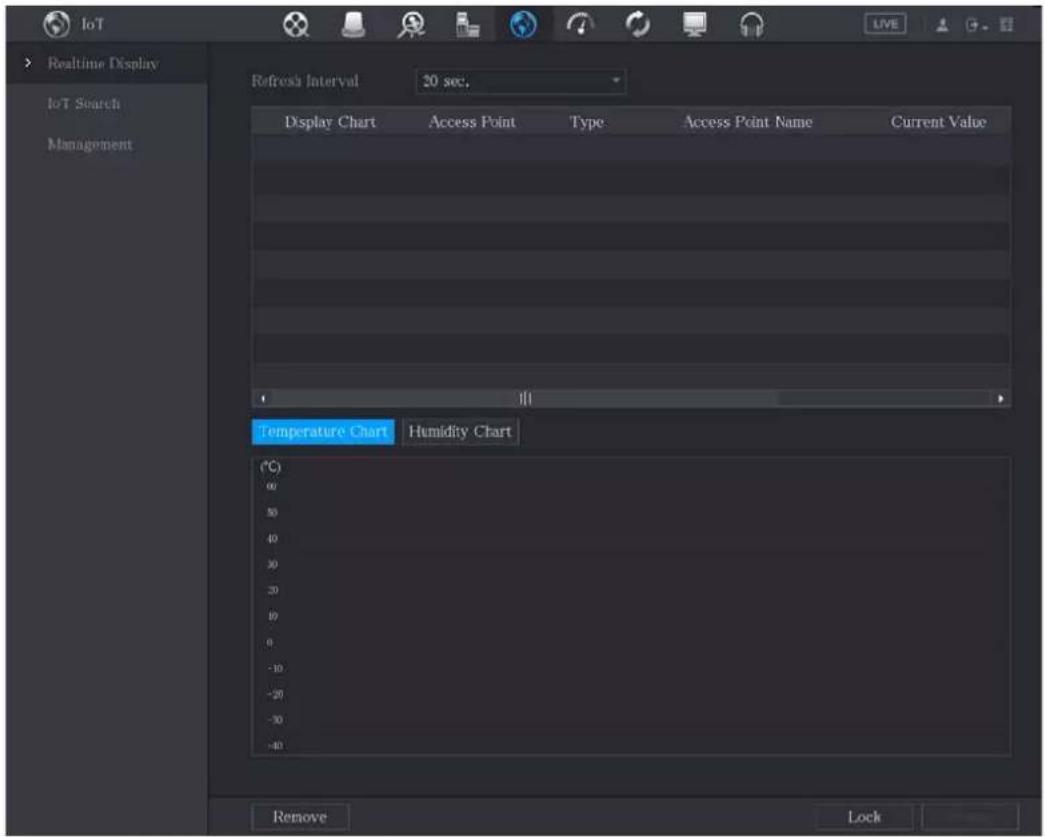Viewport: 1045px width, 837px height.
Task: Click the table scrollbar left arrow
Action: (263, 399)
